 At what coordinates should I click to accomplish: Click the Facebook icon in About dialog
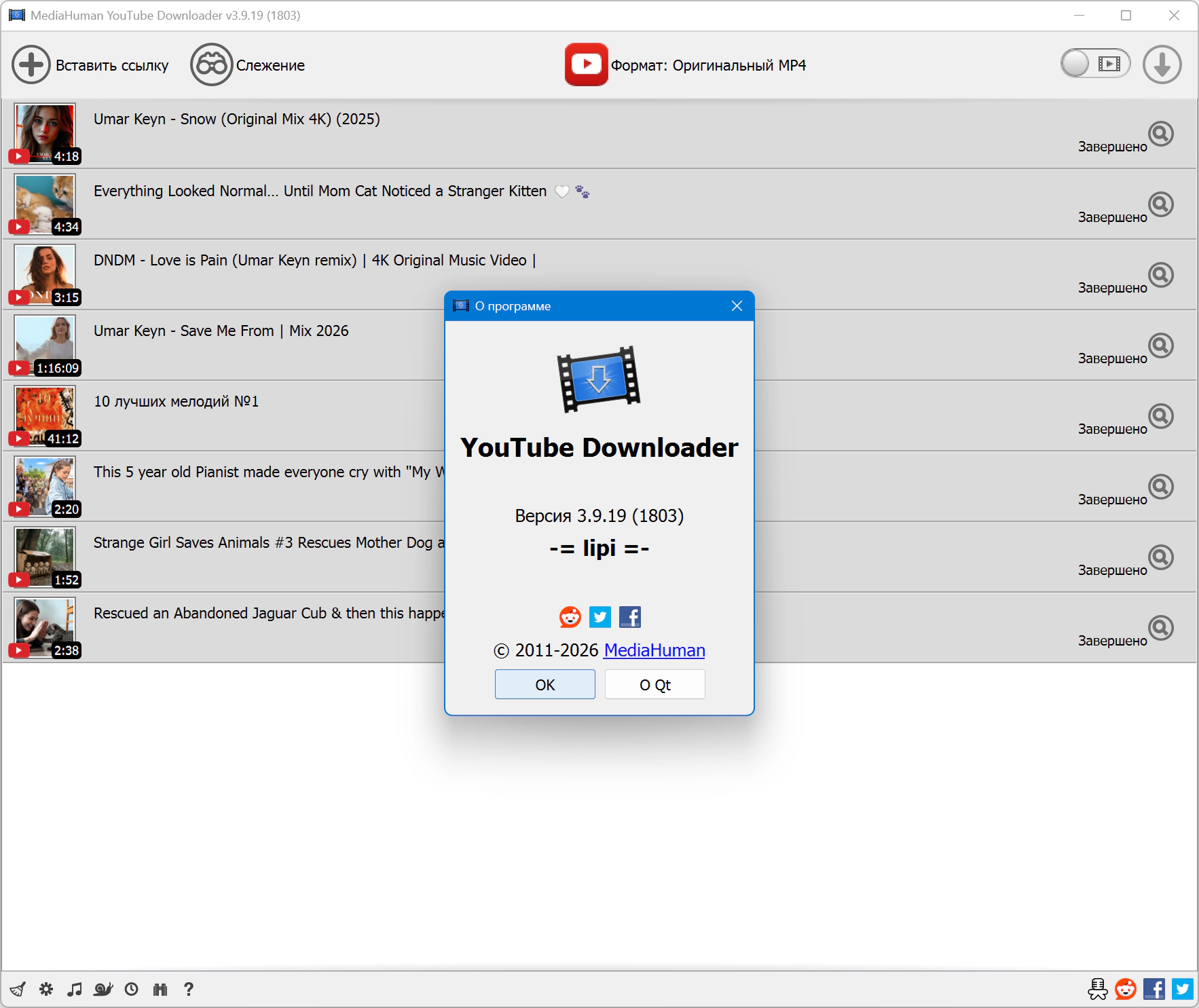tap(630, 617)
